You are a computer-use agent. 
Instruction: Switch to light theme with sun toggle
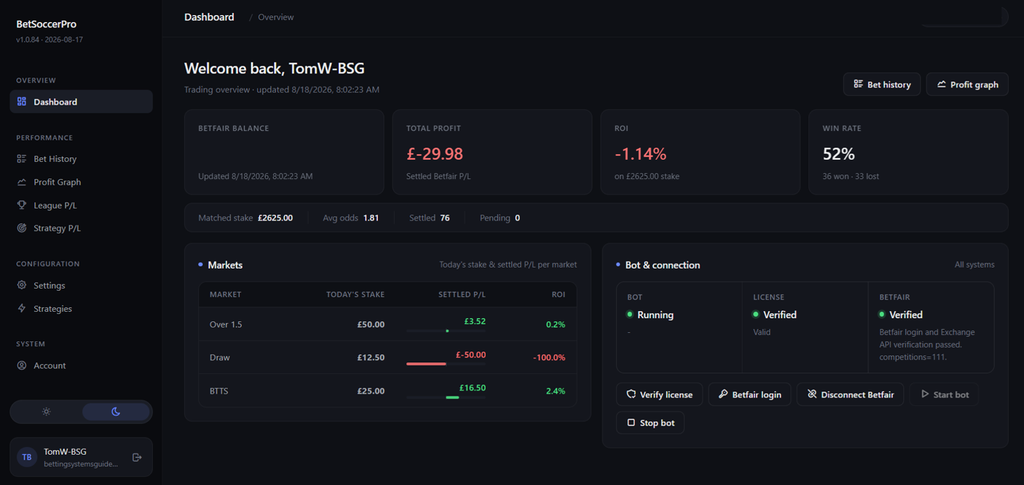pos(46,412)
